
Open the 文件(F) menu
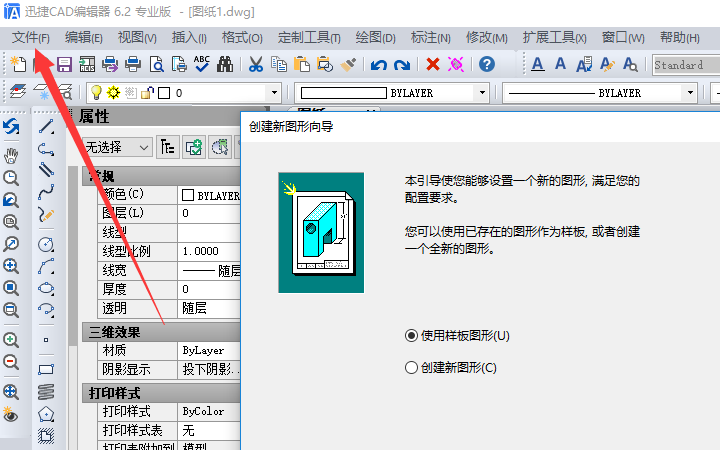pos(31,38)
